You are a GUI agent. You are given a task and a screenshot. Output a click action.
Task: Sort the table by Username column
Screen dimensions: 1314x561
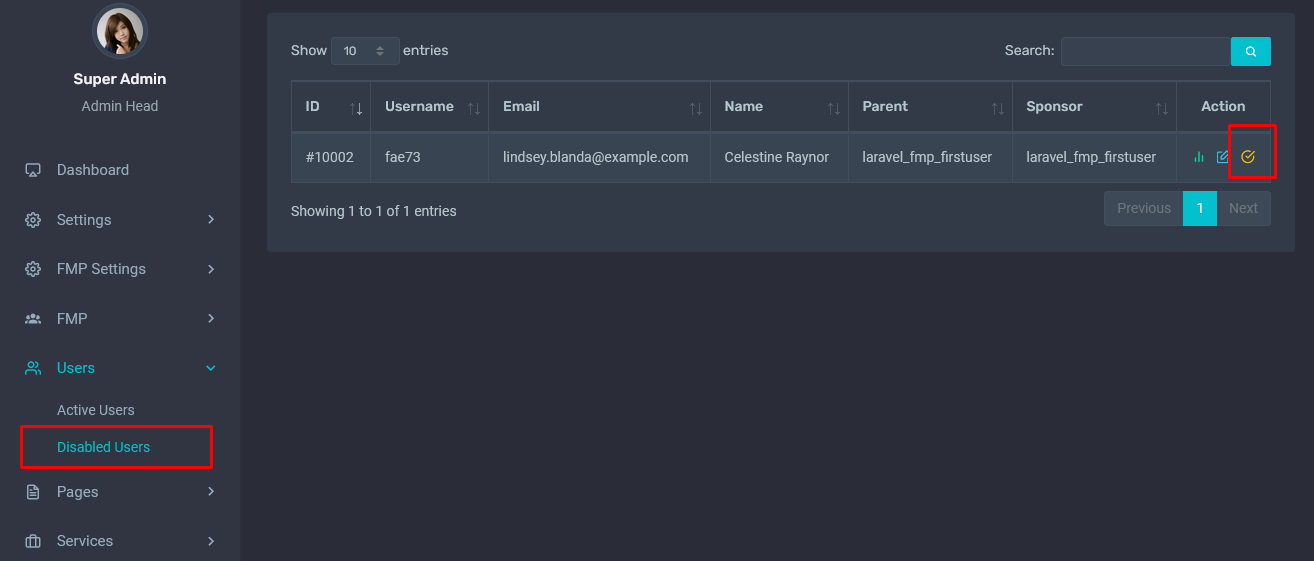tap(429, 107)
